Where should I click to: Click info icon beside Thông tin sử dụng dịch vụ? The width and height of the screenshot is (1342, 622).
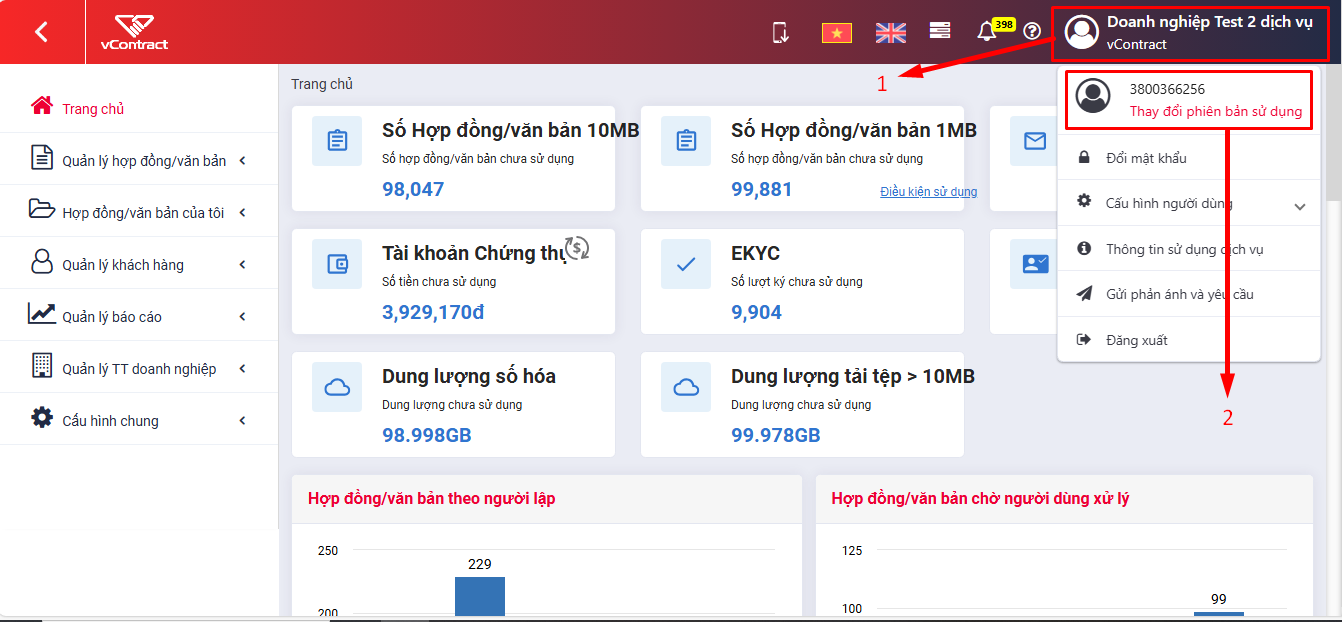tap(1083, 248)
